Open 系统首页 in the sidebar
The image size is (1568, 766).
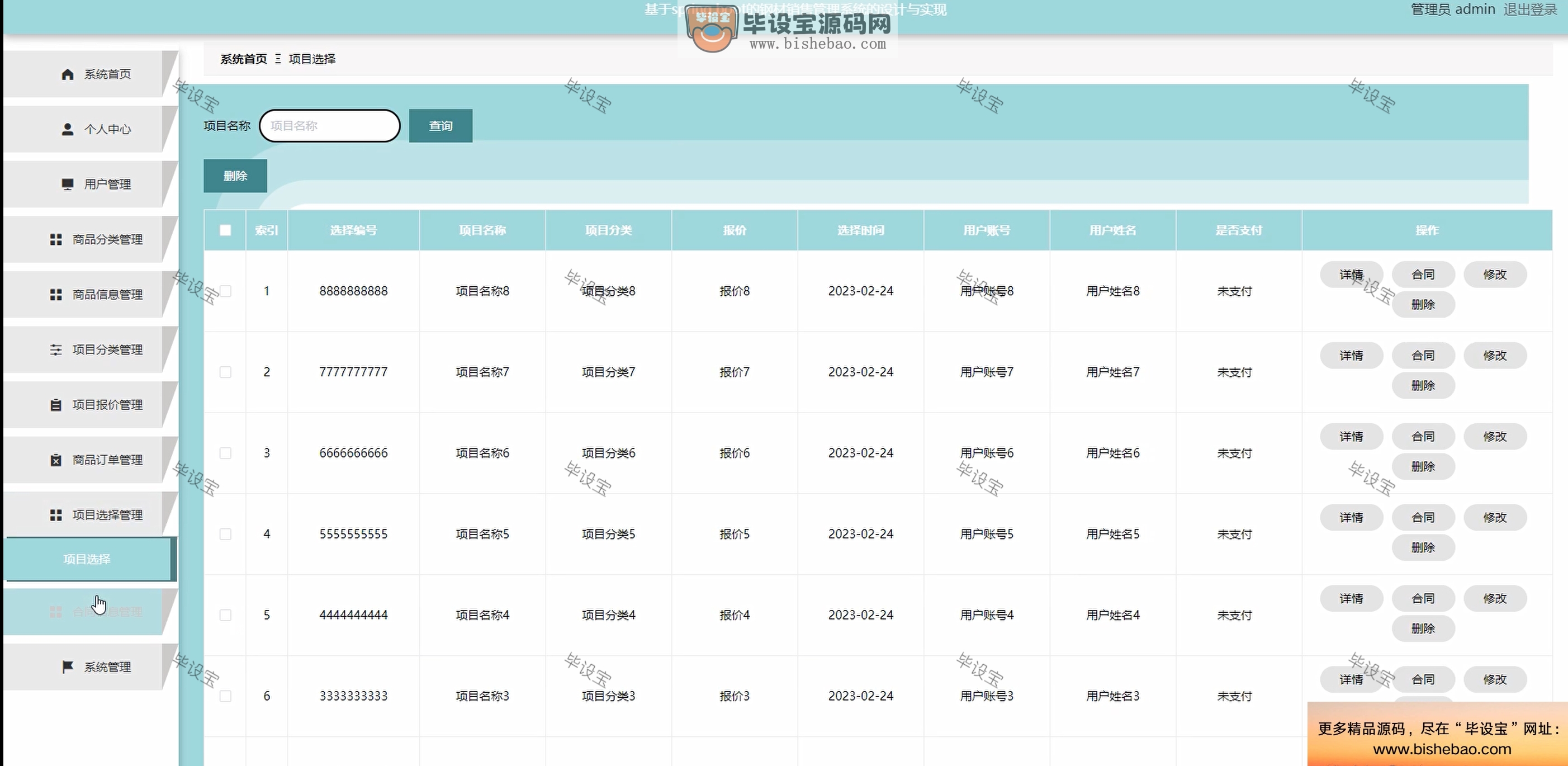tap(90, 74)
